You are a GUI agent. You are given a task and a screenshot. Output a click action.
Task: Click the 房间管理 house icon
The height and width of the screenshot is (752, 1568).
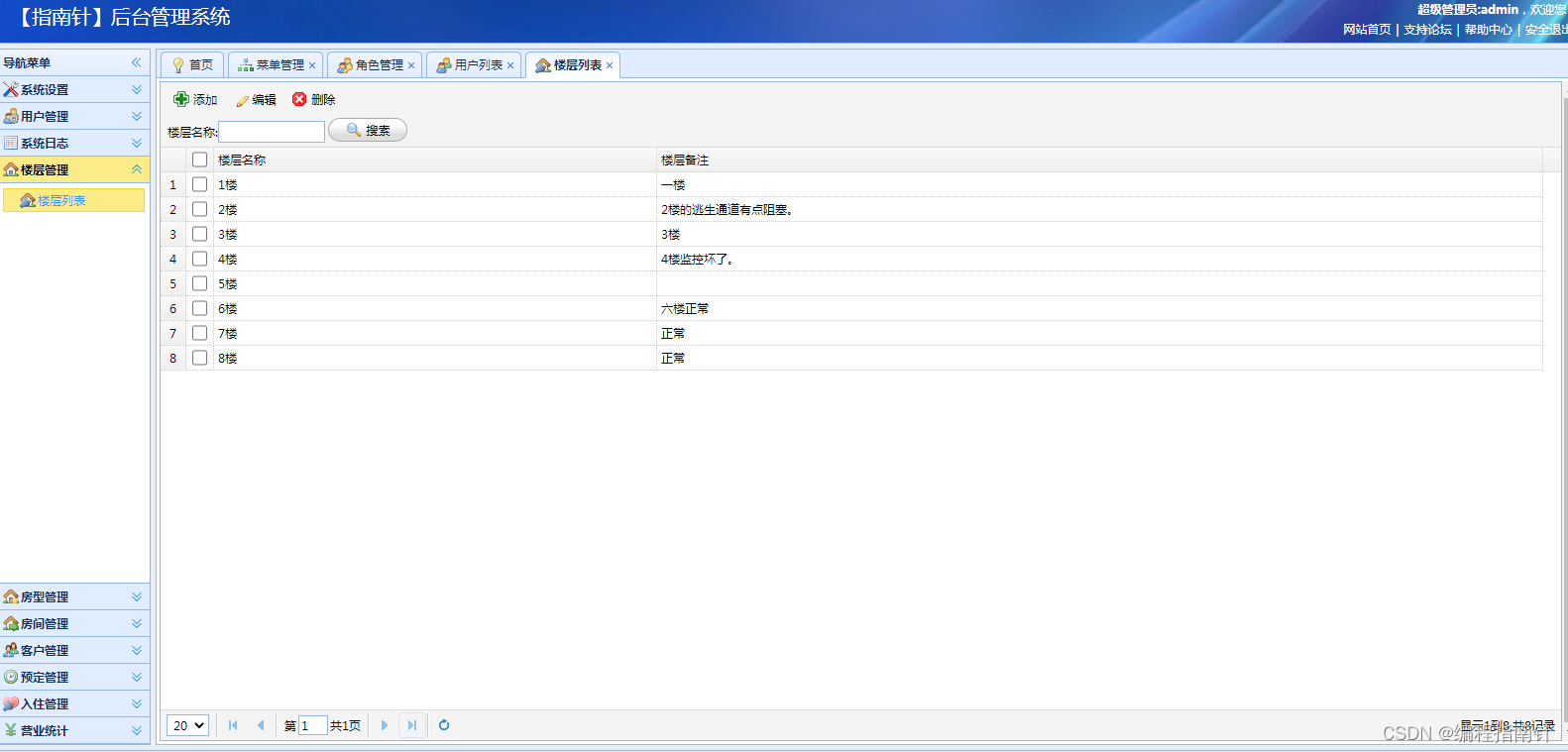point(11,623)
